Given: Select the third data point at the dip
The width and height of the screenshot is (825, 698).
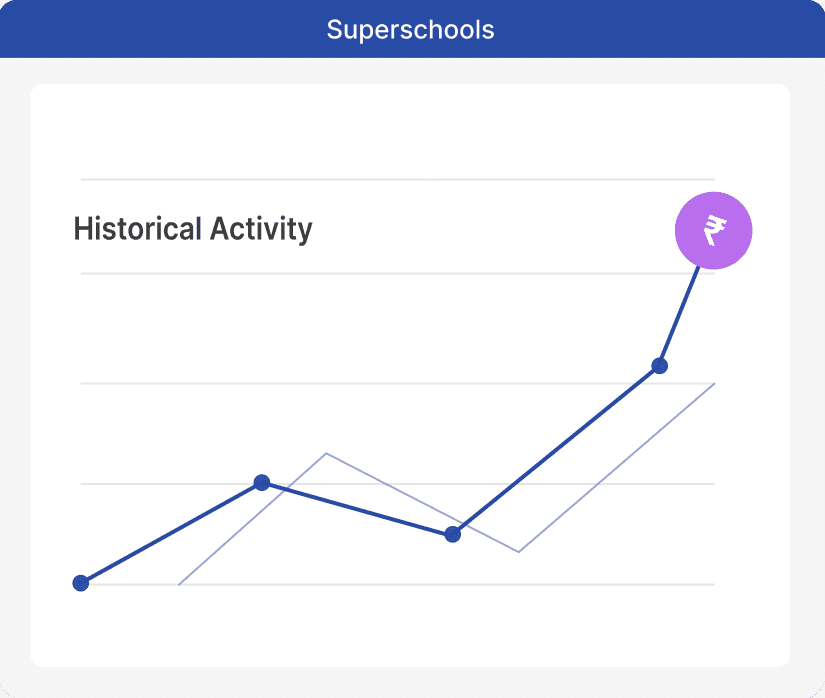Looking at the screenshot, I should tap(452, 534).
